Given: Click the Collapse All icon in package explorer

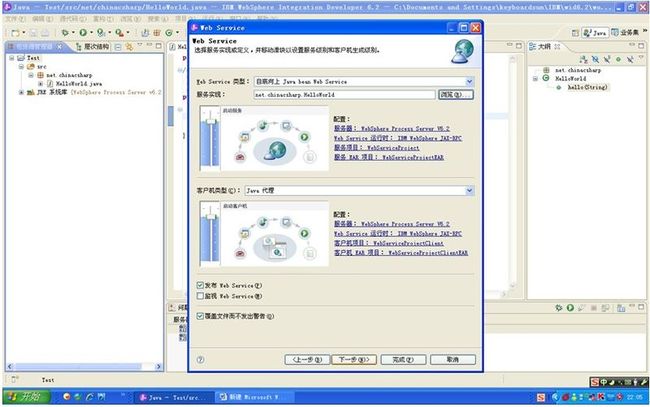Looking at the screenshot, I should [118, 47].
